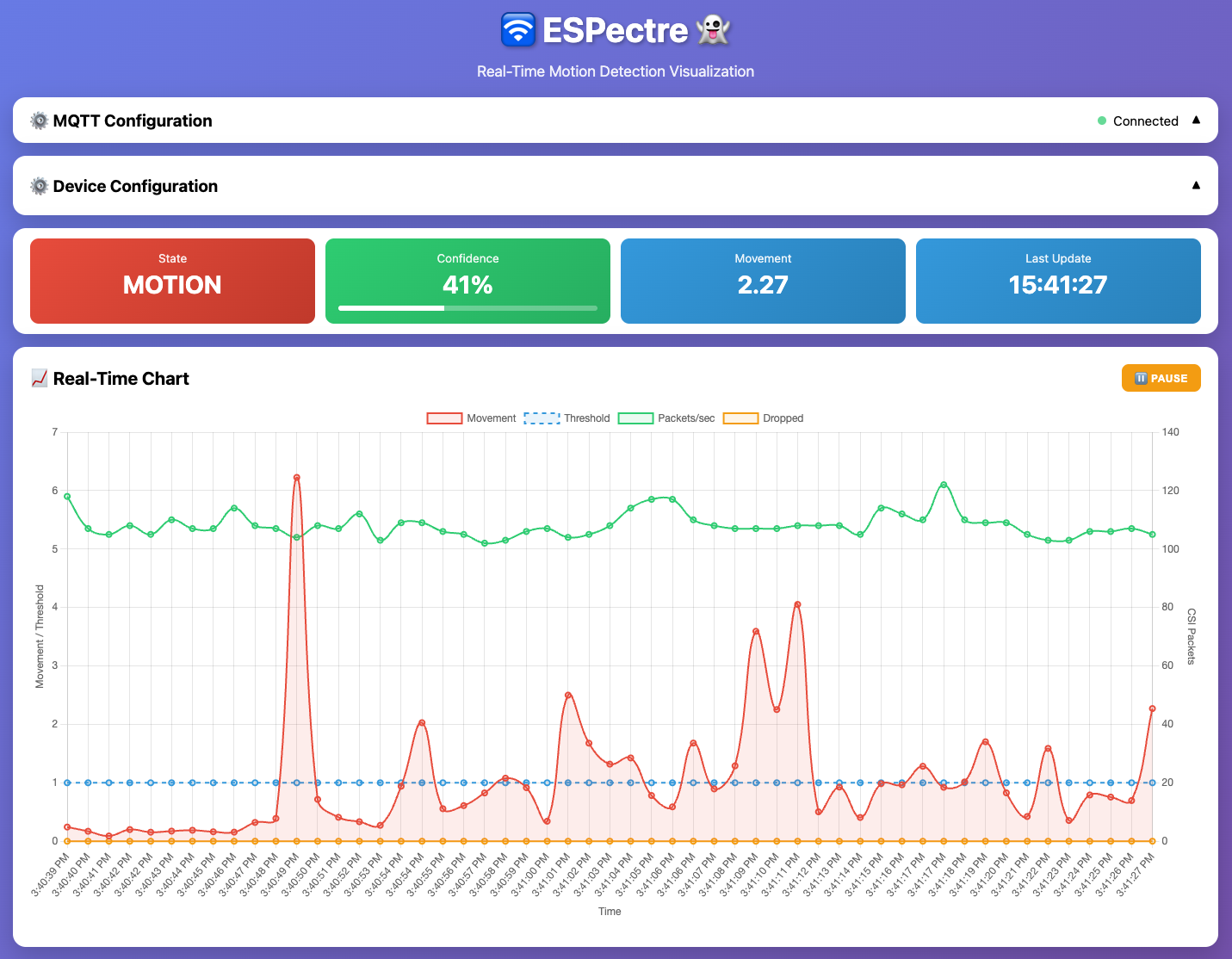Click the pause icon inside the PAUSE button
Viewport: 1232px width, 959px height.
pyautogui.click(x=1140, y=378)
